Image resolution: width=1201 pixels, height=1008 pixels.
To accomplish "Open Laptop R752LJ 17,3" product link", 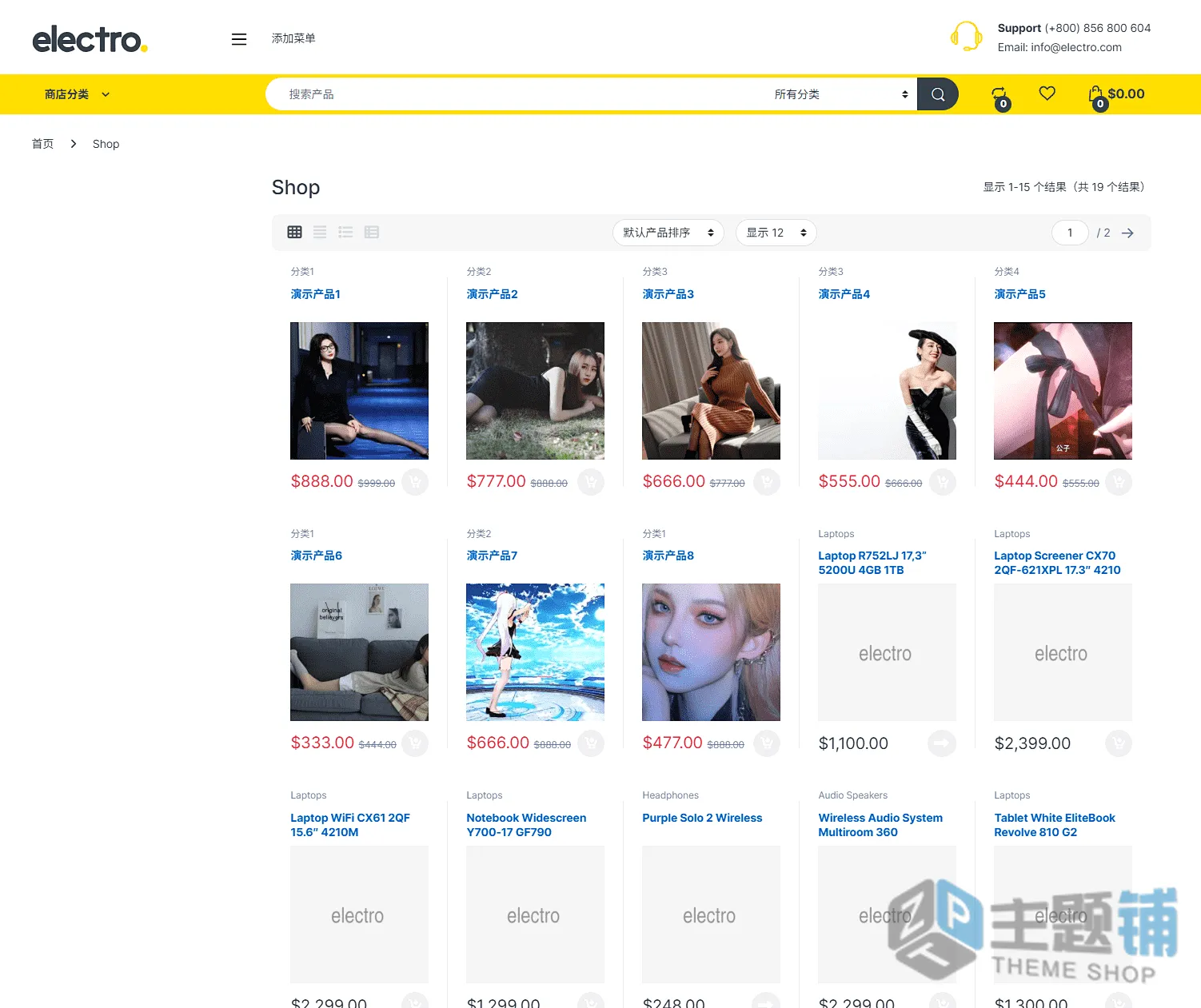I will pos(872,563).
